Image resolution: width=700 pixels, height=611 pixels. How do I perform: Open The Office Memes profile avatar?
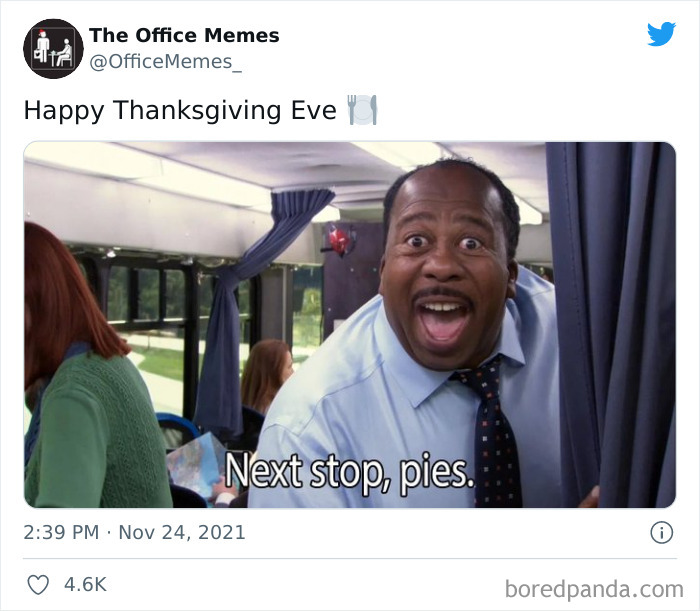tap(53, 49)
